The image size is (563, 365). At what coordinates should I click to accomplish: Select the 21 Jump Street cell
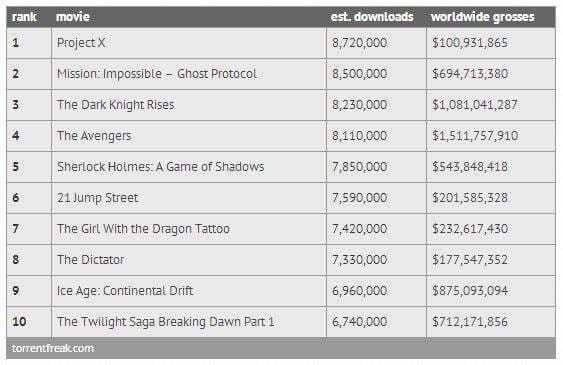click(x=189, y=198)
